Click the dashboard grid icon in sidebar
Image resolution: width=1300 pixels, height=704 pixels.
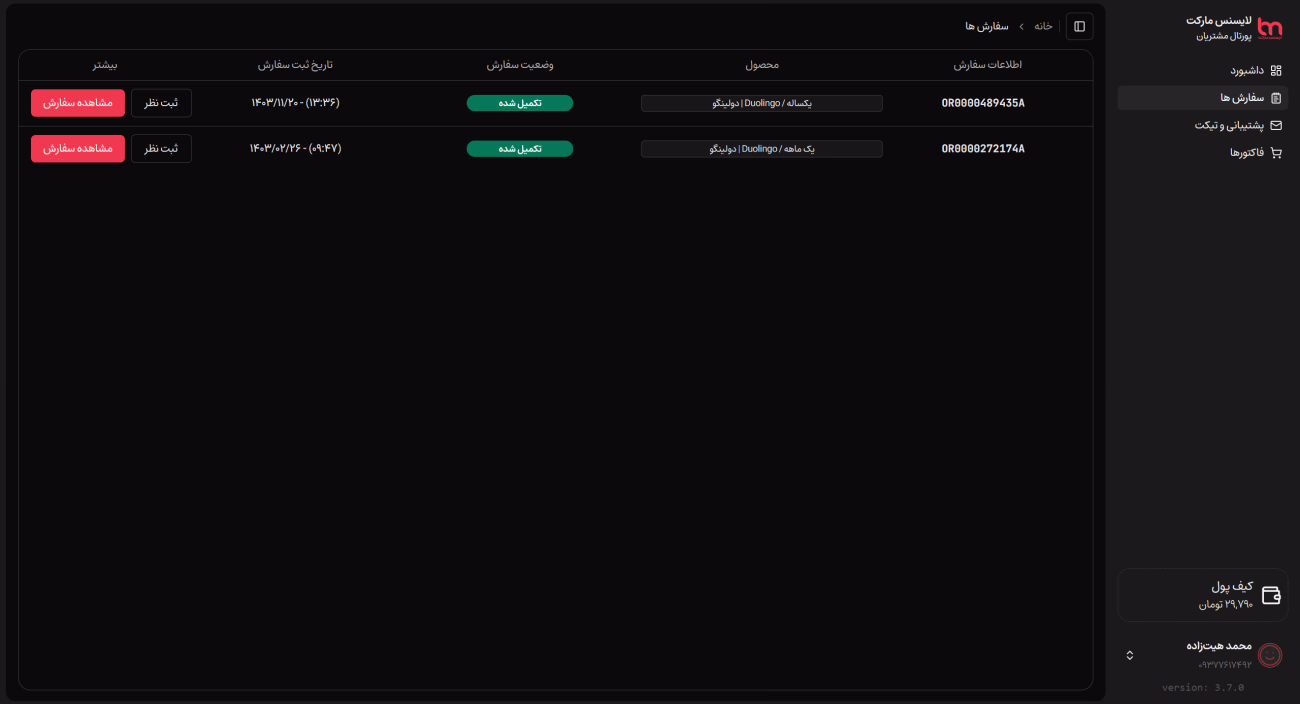click(x=1275, y=71)
